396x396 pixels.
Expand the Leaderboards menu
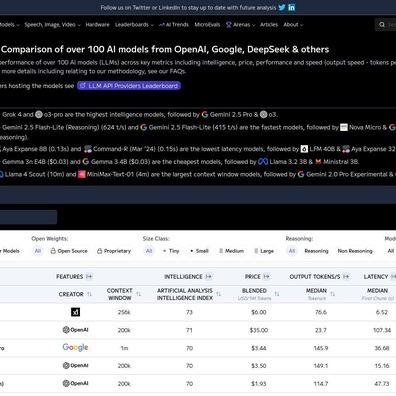tap(134, 25)
